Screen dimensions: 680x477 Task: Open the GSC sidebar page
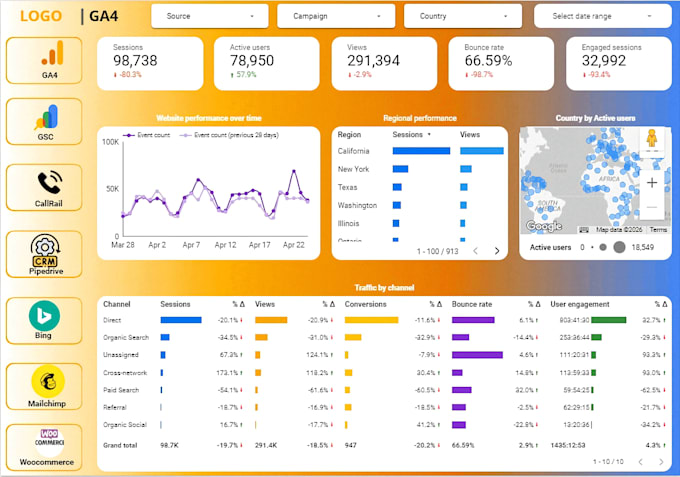[44, 121]
